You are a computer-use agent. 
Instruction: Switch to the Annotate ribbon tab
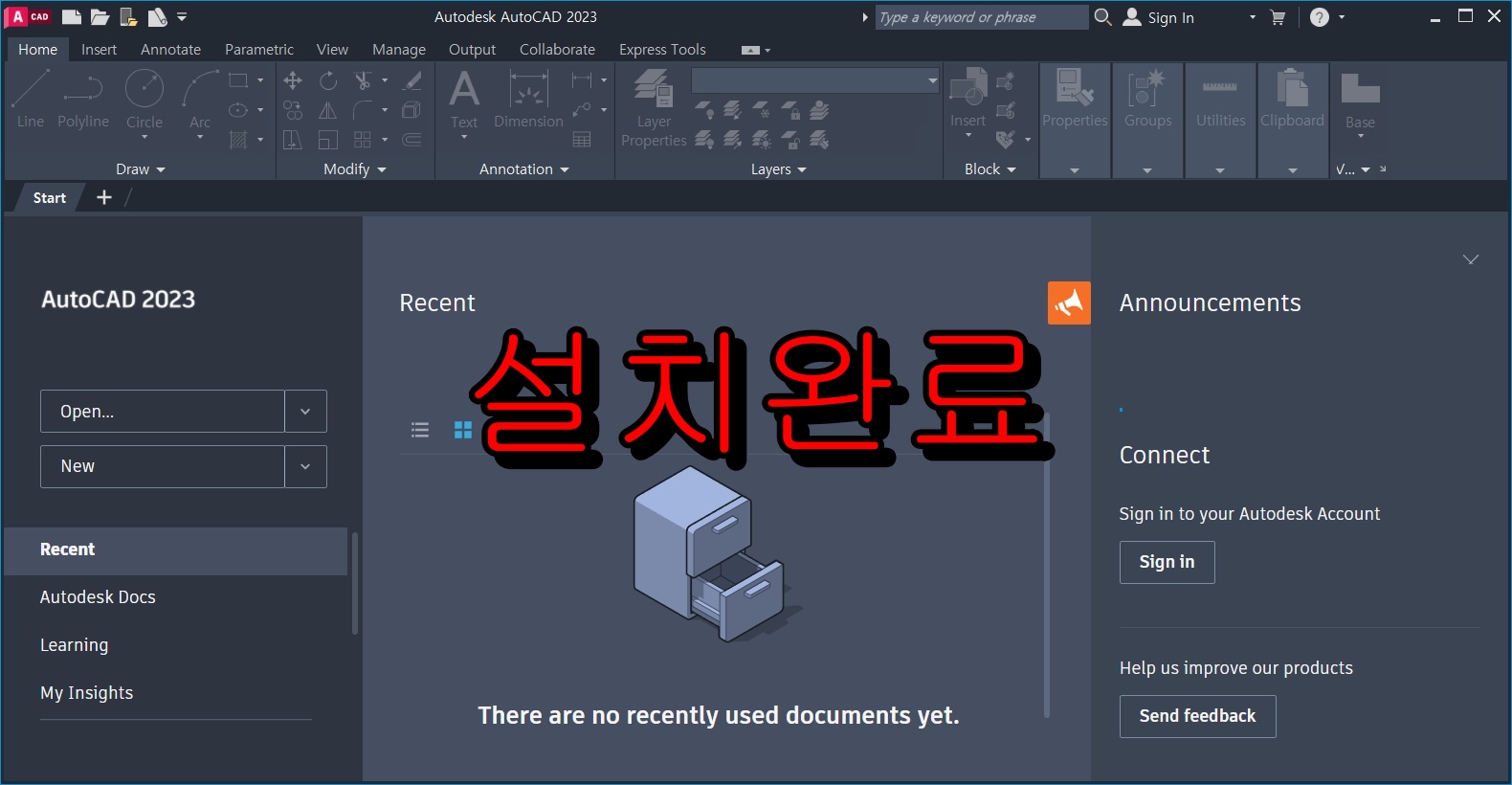(170, 50)
